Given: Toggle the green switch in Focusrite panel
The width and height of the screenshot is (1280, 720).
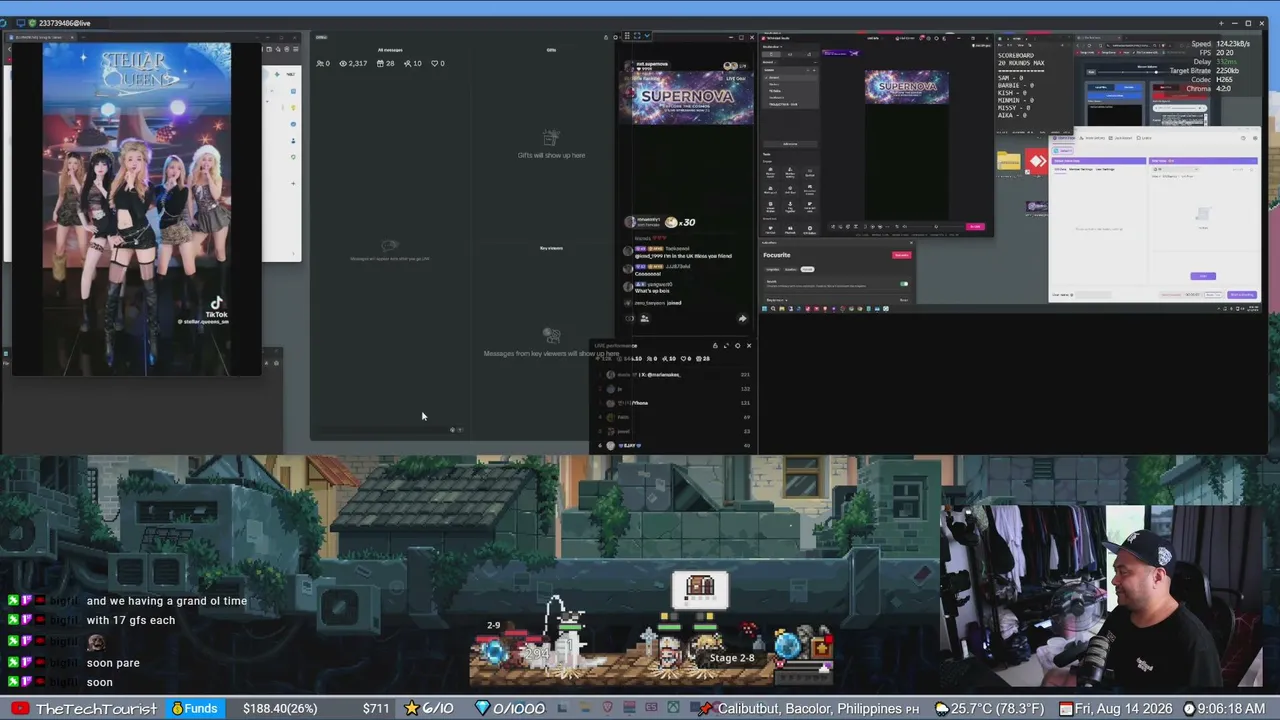Looking at the screenshot, I should point(904,284).
